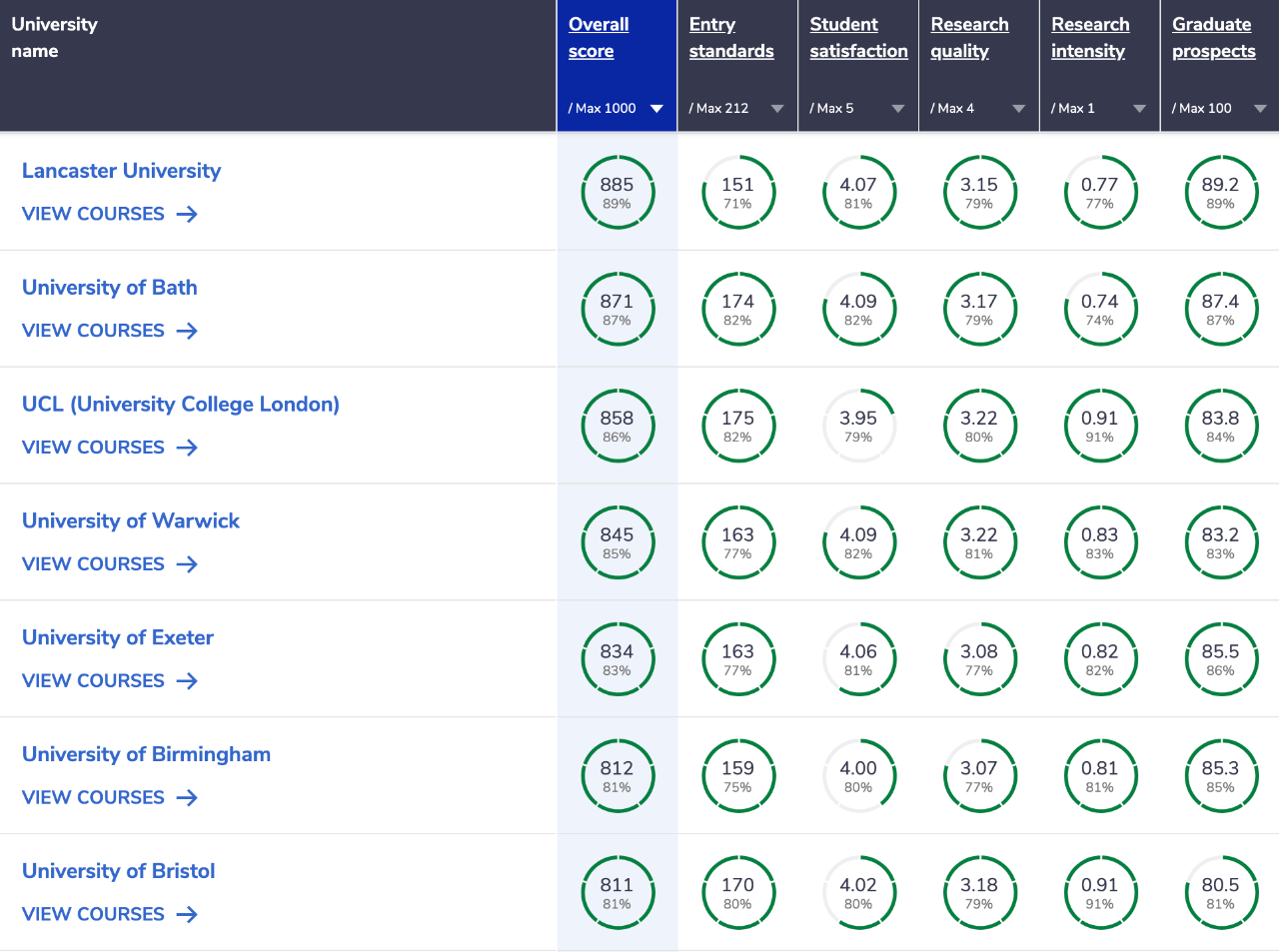Open the Student satisfaction Max 5 dropdown
The height and width of the screenshot is (952, 1279).
pos(897,109)
